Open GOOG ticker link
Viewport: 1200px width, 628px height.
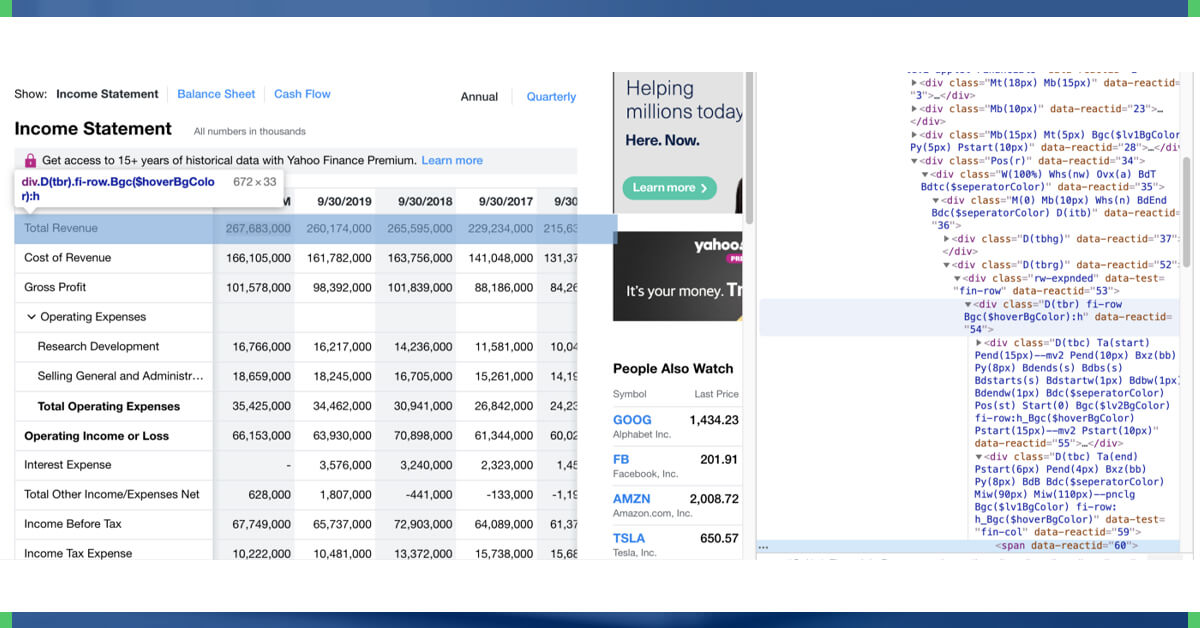(x=632, y=420)
